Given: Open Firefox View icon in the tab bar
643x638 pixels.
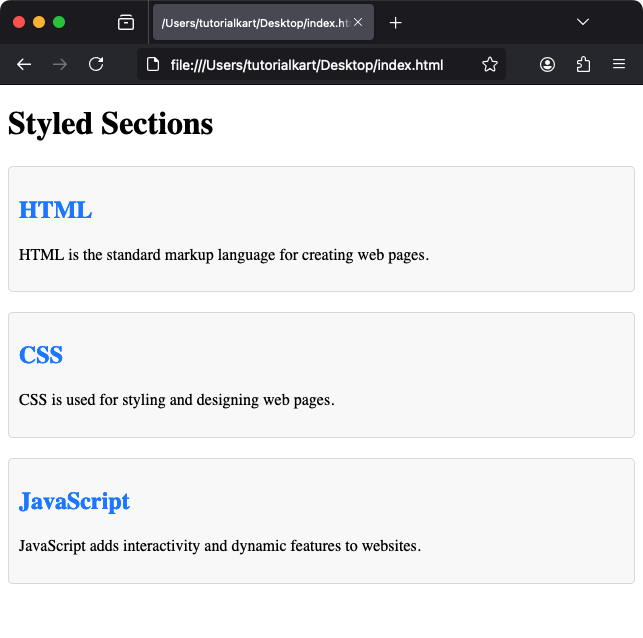Looking at the screenshot, I should tap(126, 23).
